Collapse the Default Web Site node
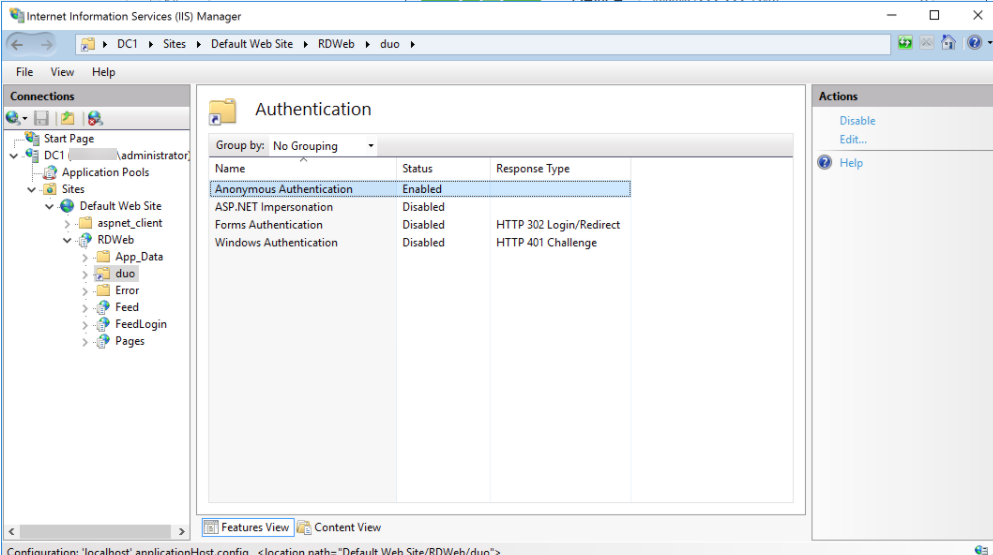993x555 pixels. (x=50, y=206)
